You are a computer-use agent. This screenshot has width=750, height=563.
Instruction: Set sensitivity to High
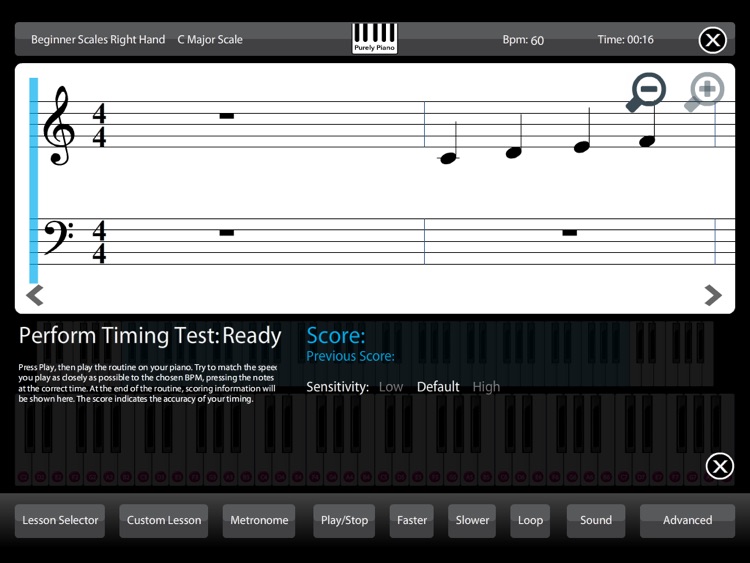tap(486, 386)
